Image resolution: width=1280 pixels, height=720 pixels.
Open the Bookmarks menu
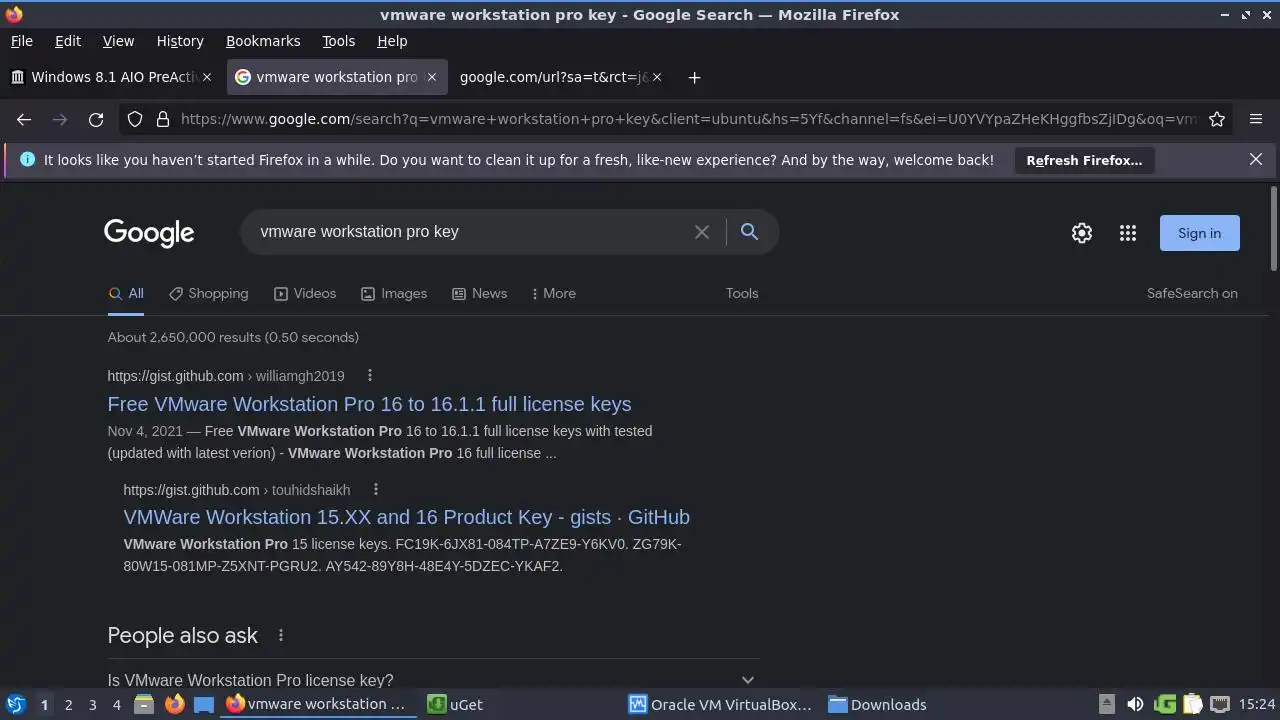[263, 41]
